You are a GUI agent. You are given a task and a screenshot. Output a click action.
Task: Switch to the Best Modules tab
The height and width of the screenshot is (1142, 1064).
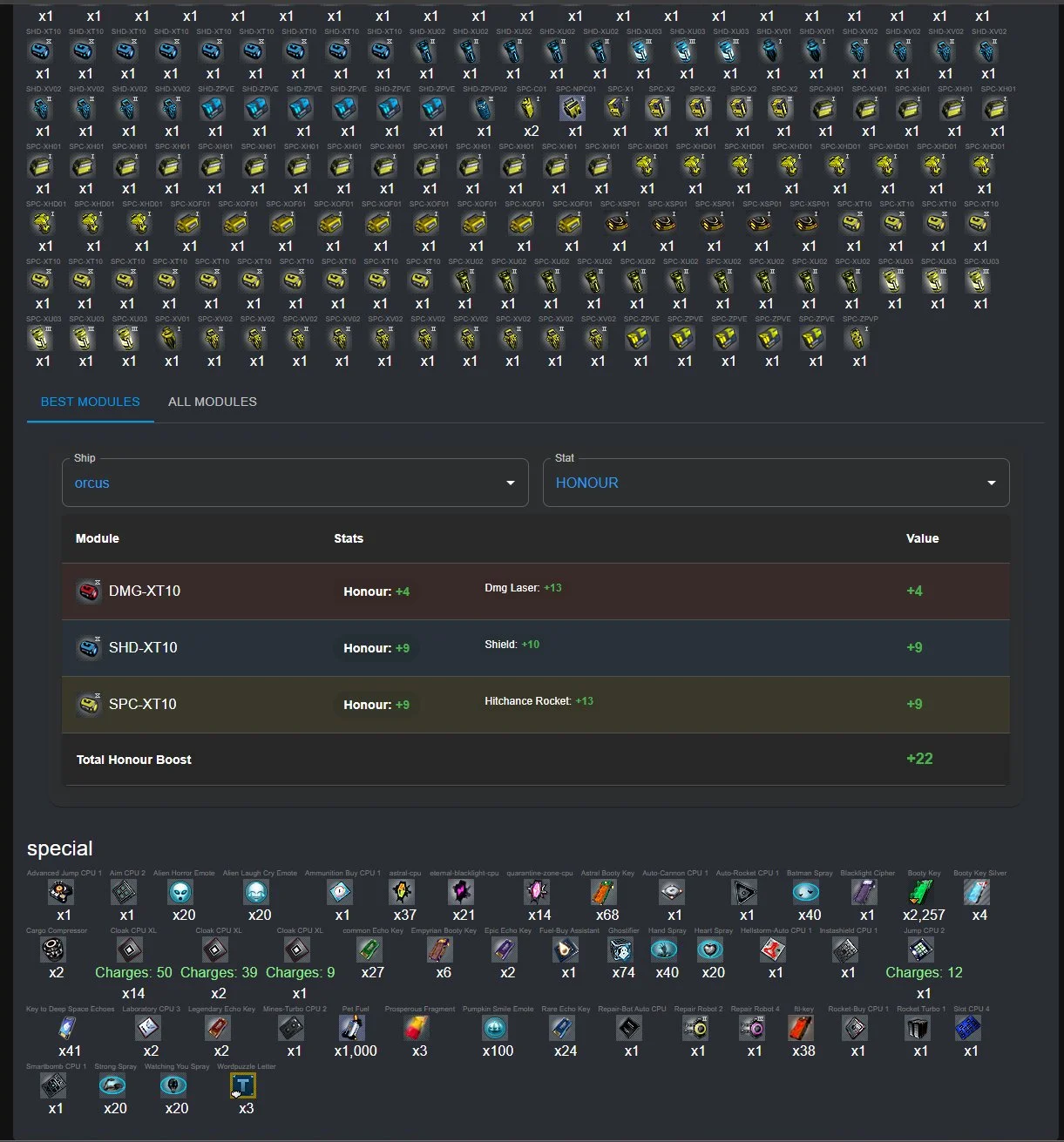[x=91, y=402]
